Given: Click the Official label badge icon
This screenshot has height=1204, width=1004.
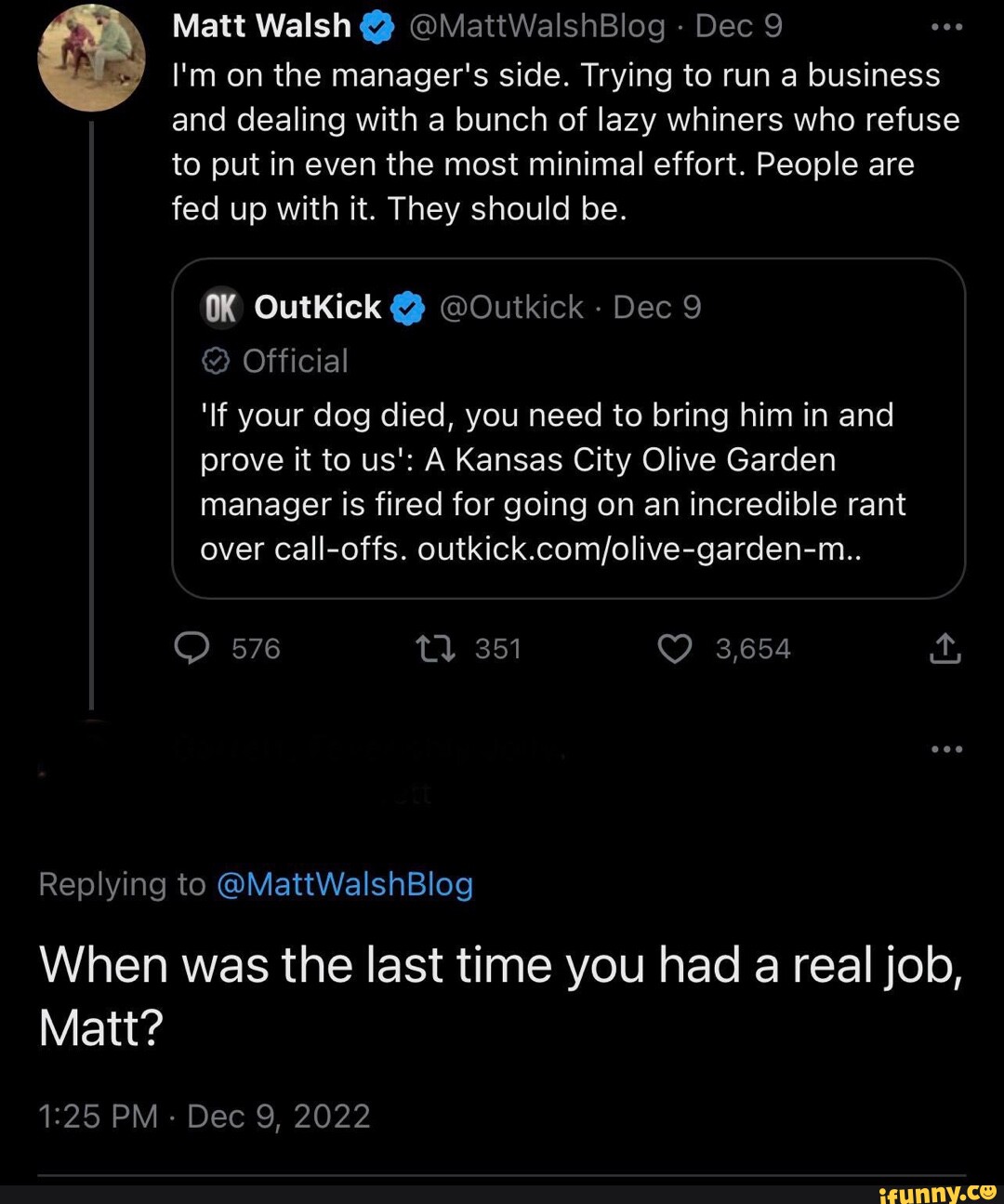Looking at the screenshot, I should click(215, 361).
